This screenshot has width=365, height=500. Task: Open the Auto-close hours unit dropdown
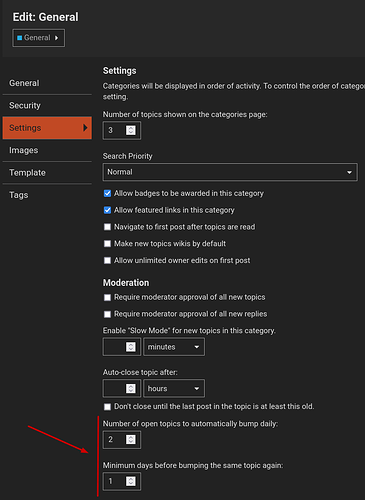174,388
